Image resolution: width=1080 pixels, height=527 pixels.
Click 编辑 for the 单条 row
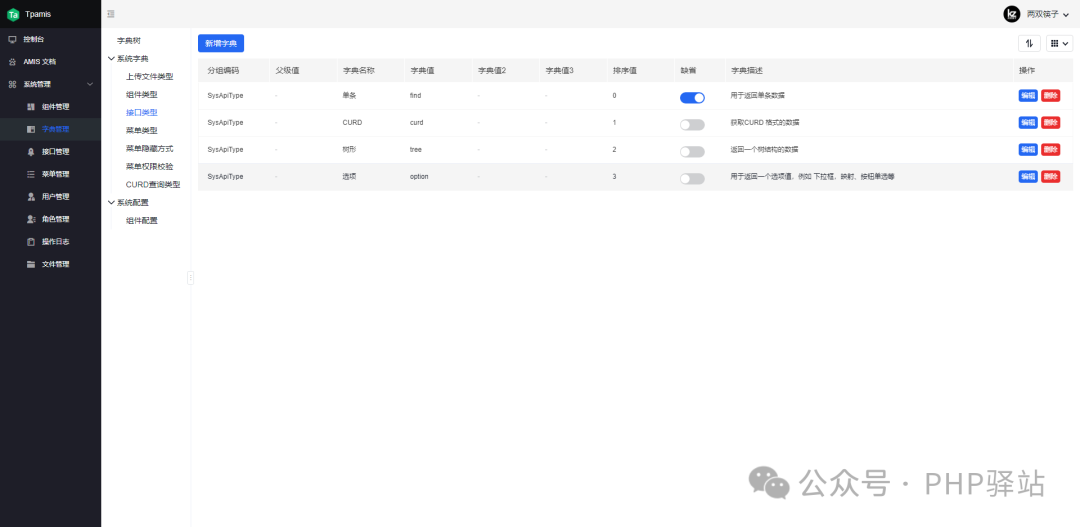tap(1028, 96)
